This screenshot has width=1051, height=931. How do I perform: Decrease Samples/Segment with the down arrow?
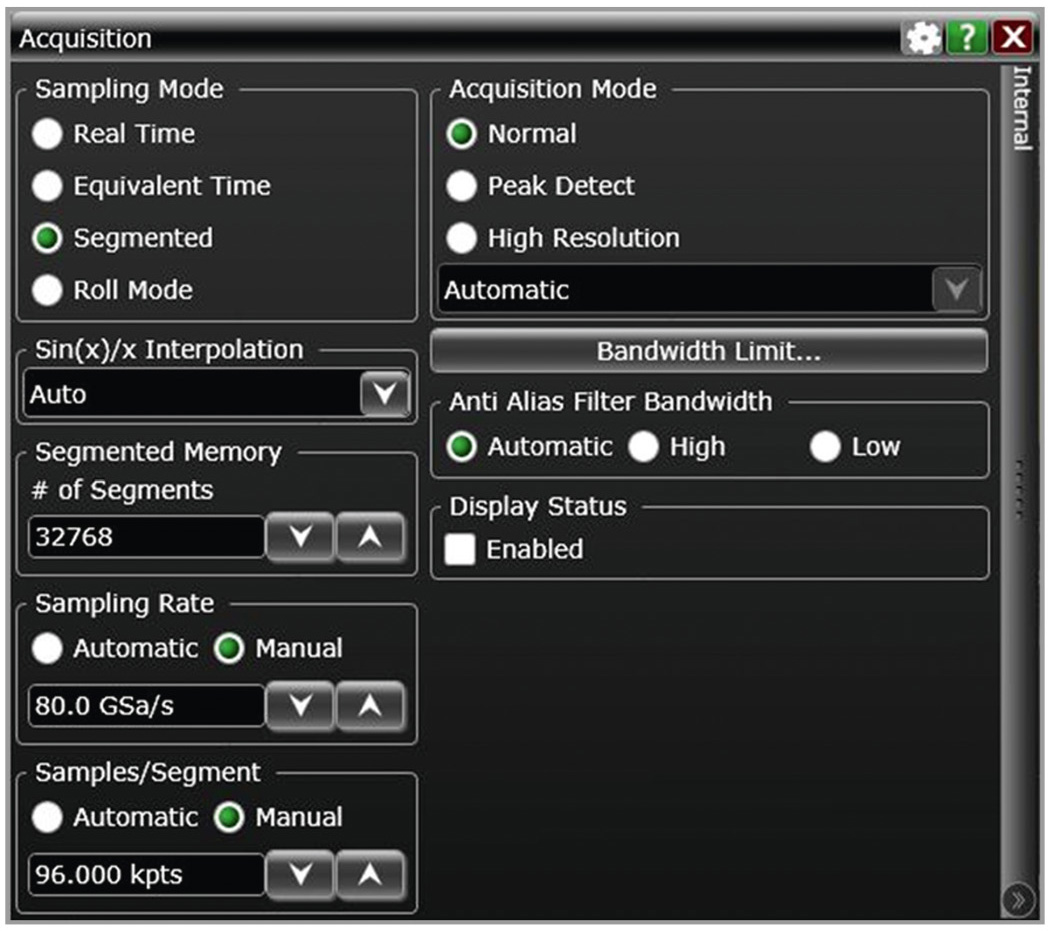[299, 876]
